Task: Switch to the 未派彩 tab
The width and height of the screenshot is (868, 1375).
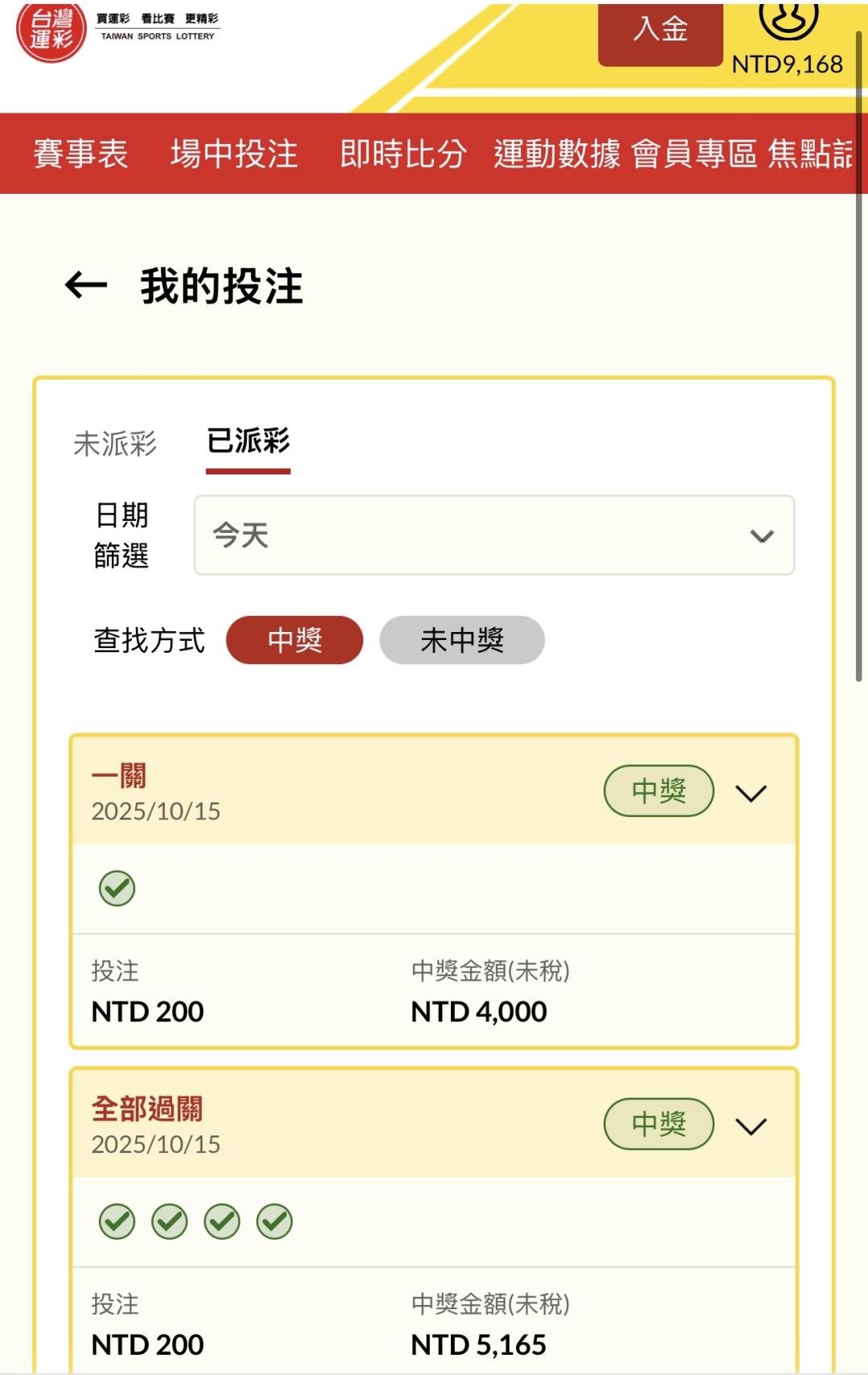Action: point(115,443)
